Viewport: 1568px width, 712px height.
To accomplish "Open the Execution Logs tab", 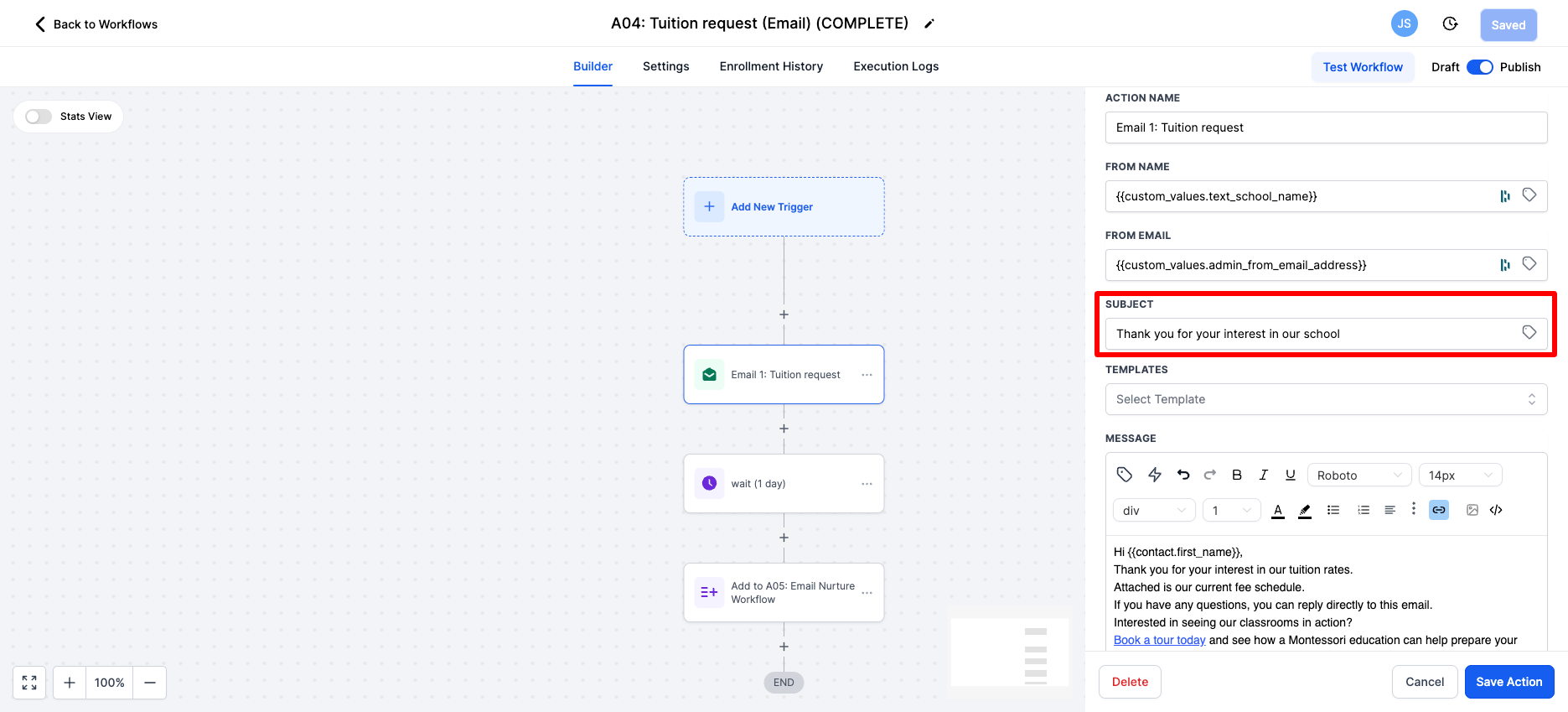I will point(896,66).
